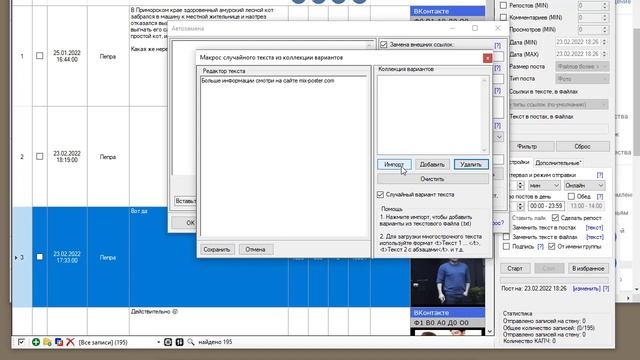Click the select-all checkmark icon in bottom toolbar

point(21,342)
